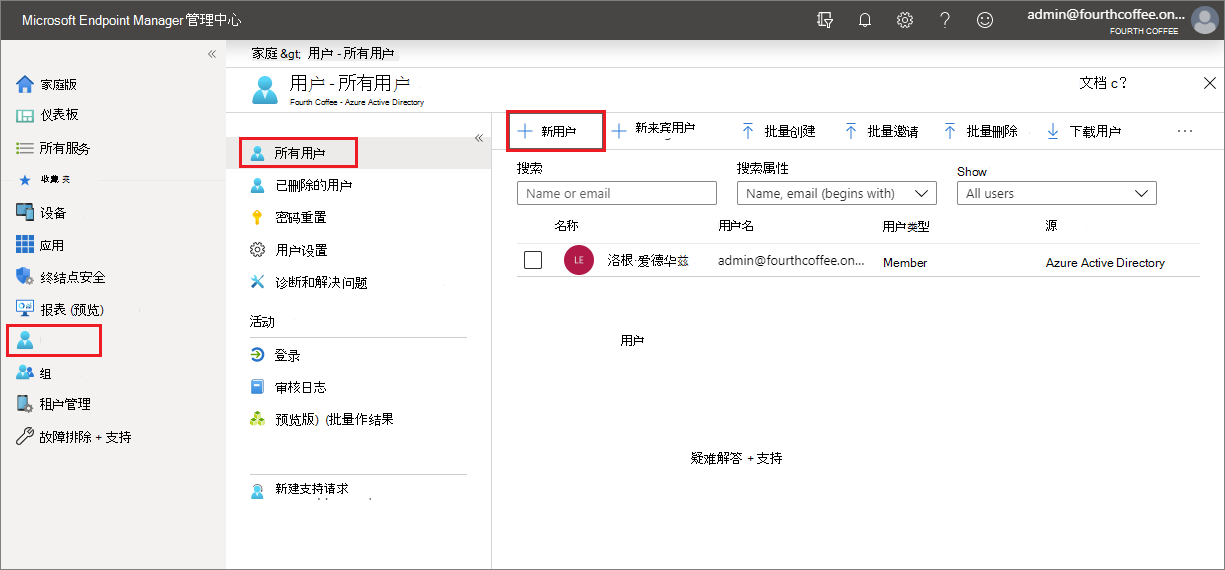Collapse the left navigation sidebar

[x=212, y=54]
